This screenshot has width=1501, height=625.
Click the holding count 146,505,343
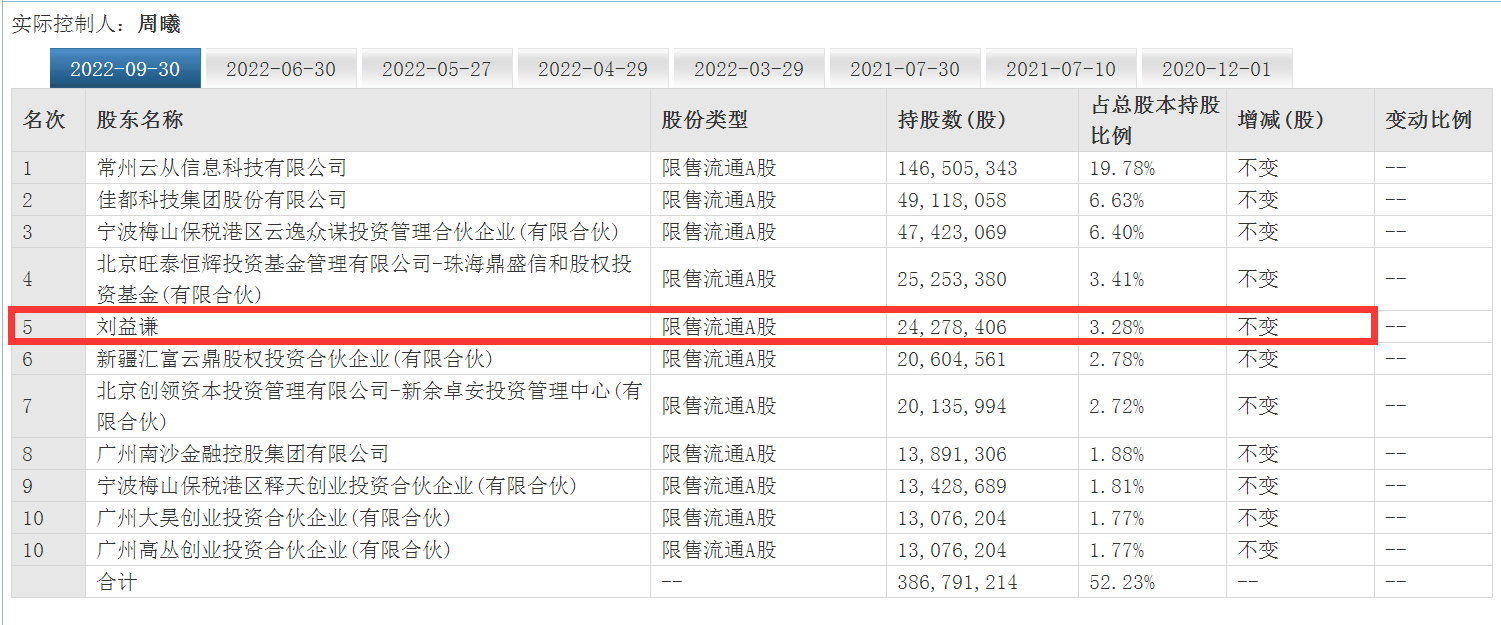click(957, 168)
